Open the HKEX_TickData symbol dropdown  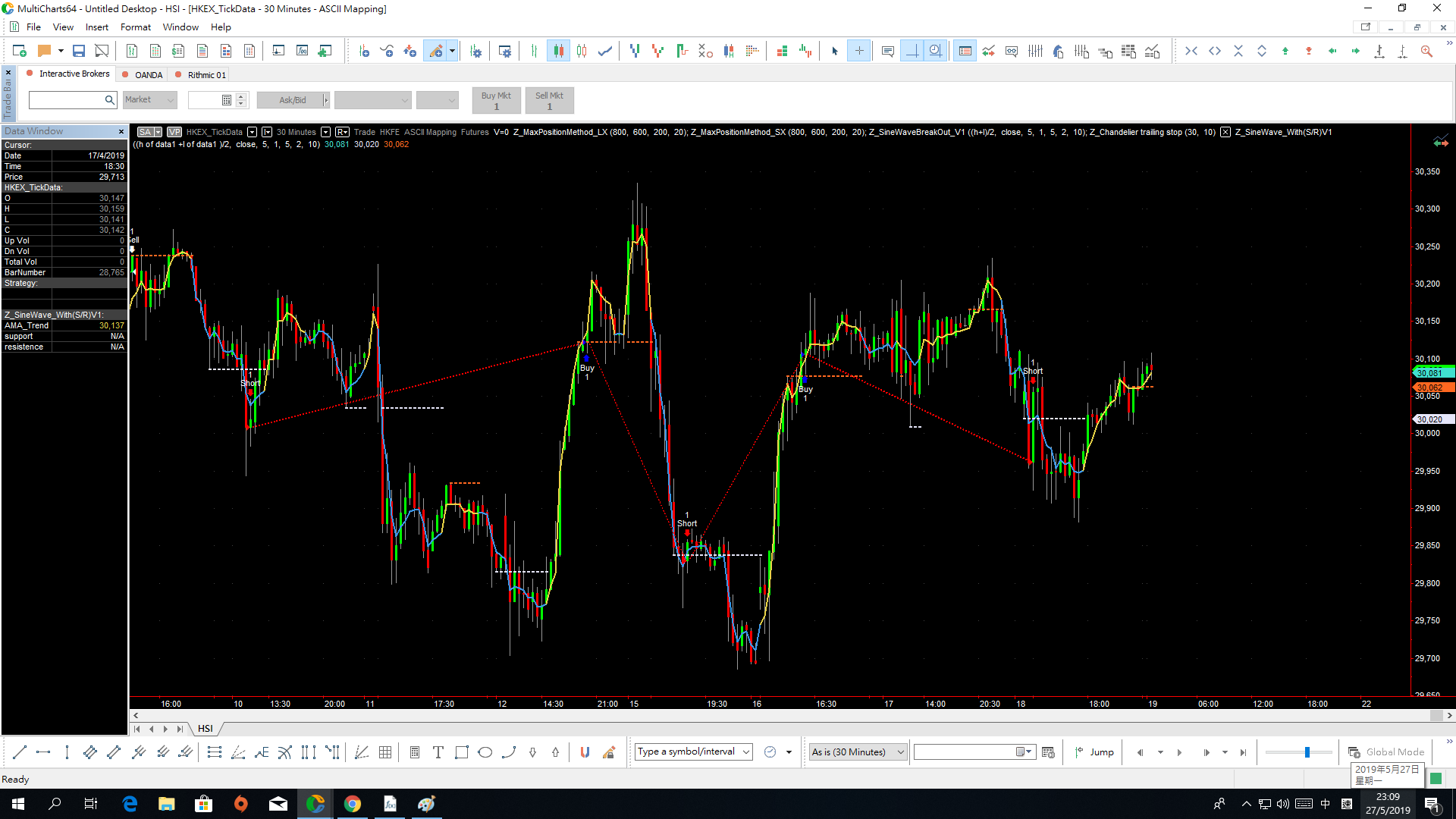(252, 132)
